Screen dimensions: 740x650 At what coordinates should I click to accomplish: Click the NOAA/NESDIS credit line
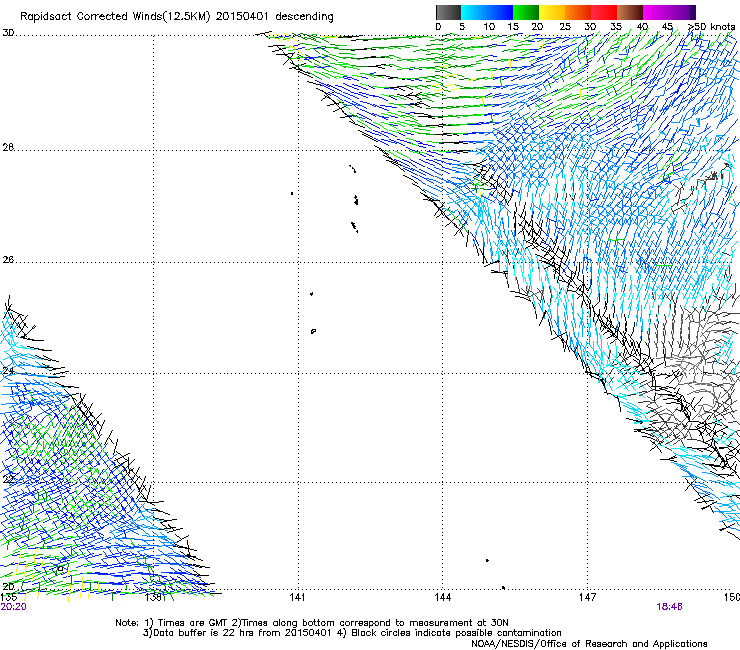click(589, 643)
